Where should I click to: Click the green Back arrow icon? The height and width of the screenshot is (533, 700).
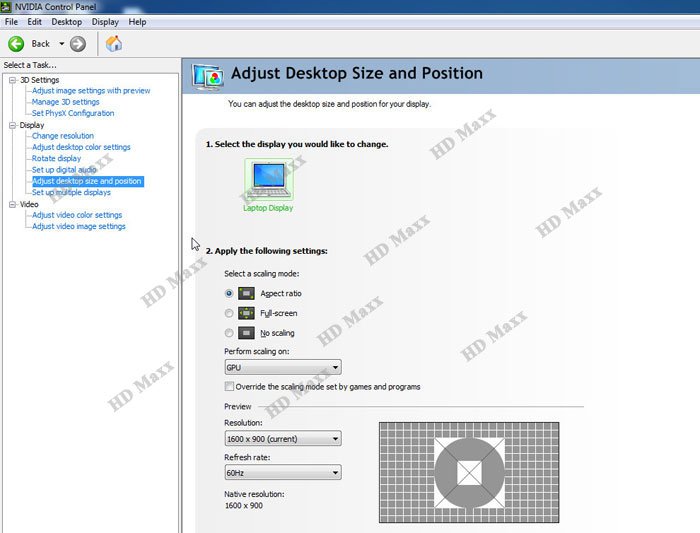tap(16, 44)
